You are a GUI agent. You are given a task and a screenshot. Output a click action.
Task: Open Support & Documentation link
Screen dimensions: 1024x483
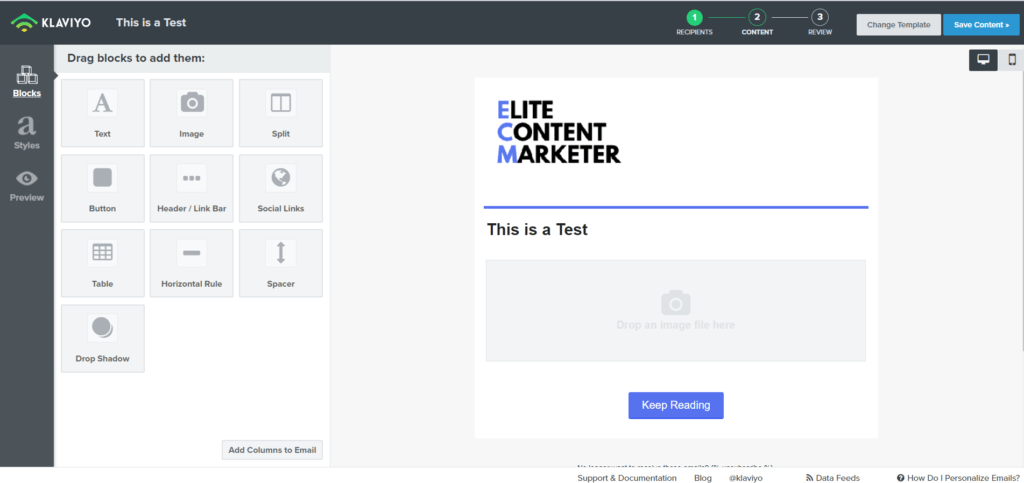pos(627,478)
